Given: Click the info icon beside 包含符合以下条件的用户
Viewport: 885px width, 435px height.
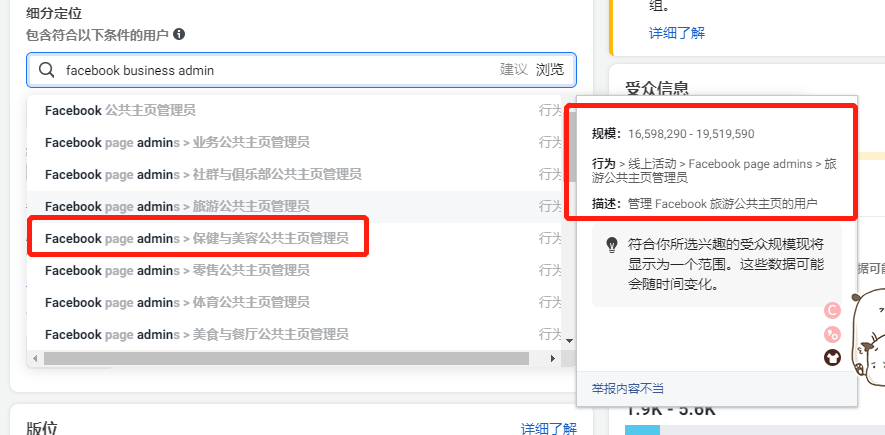Looking at the screenshot, I should click(179, 34).
